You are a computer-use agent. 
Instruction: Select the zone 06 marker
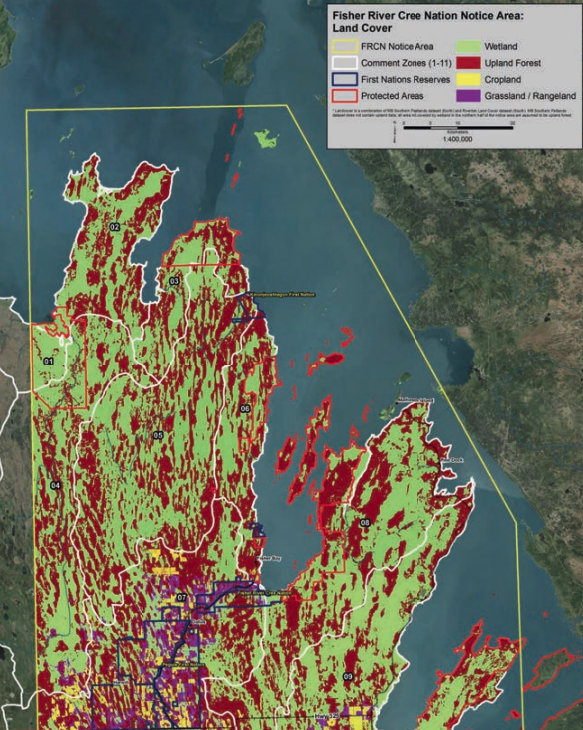[245, 409]
